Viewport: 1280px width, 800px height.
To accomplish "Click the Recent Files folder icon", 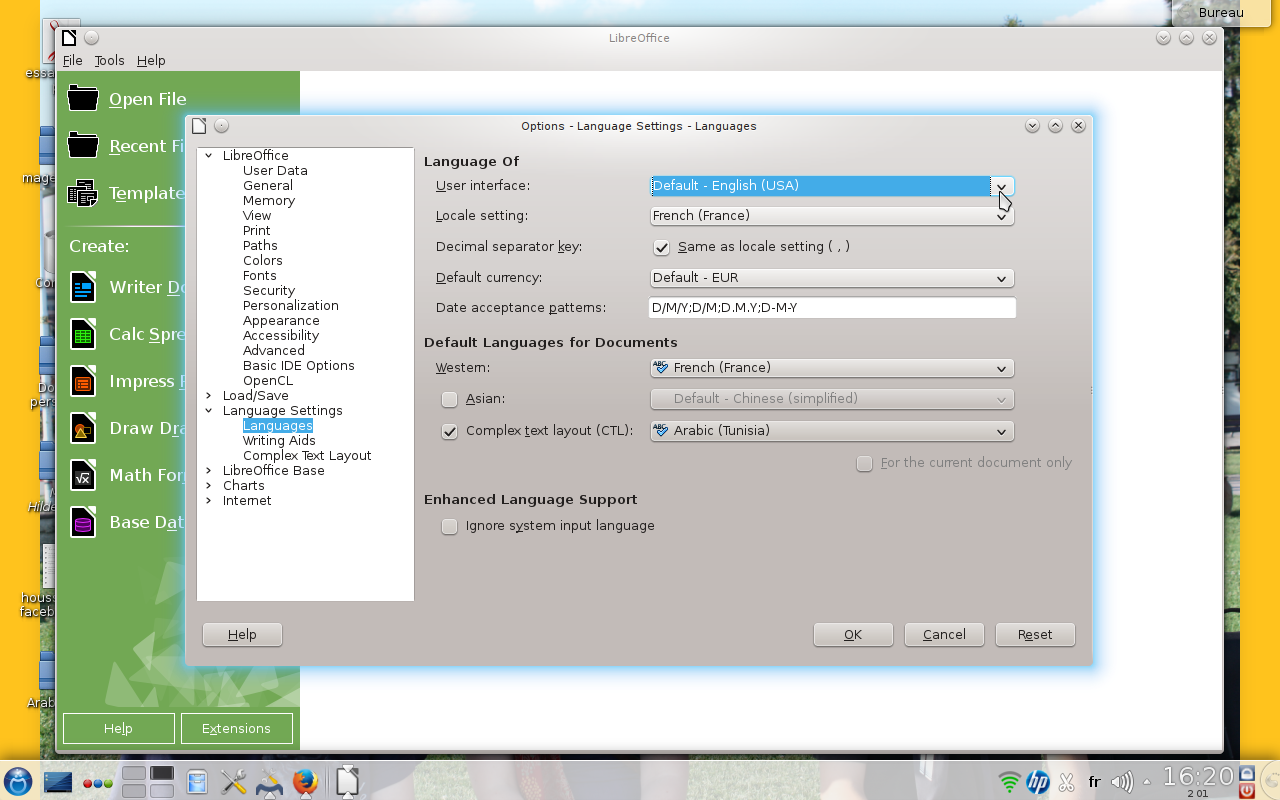I will pos(83,145).
